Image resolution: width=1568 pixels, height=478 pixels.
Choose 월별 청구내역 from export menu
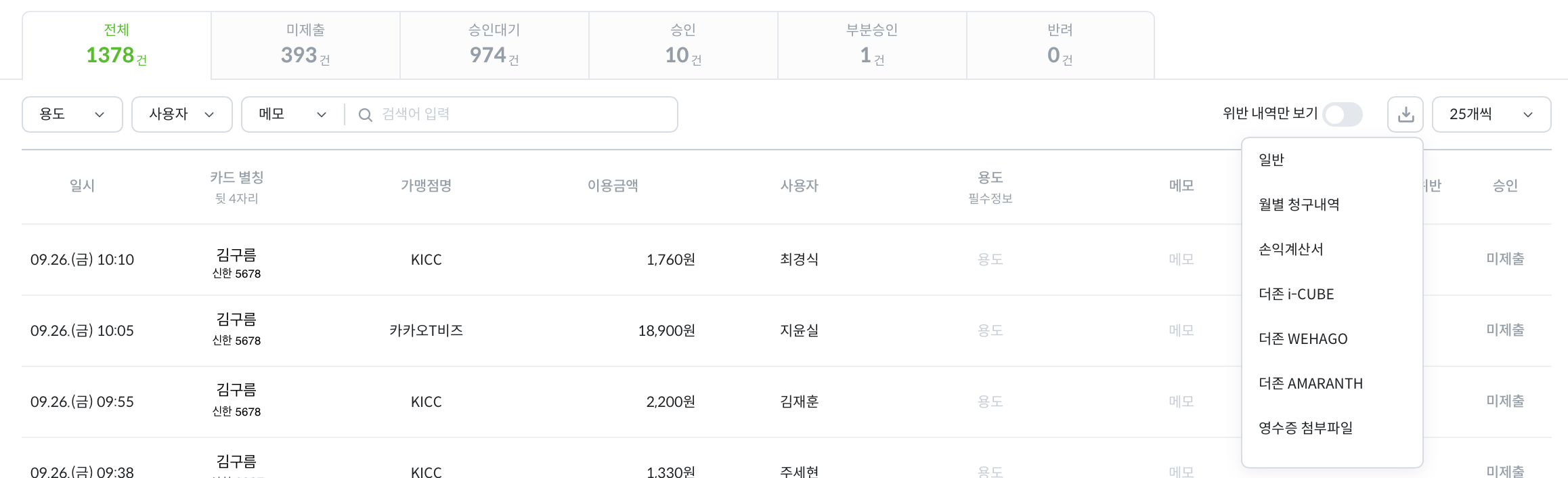pyautogui.click(x=1299, y=204)
